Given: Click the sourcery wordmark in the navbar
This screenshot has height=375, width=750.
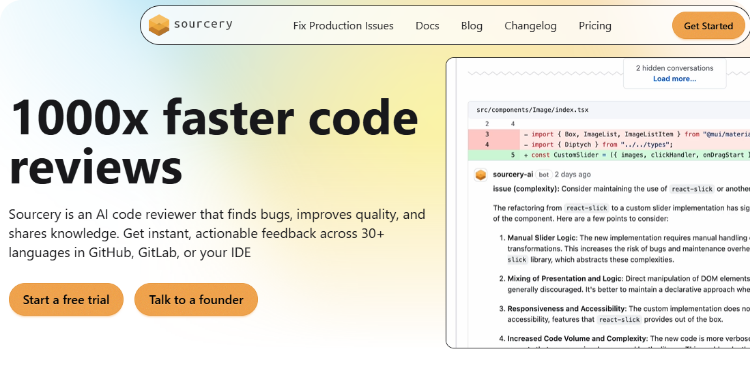Looking at the screenshot, I should [x=203, y=24].
